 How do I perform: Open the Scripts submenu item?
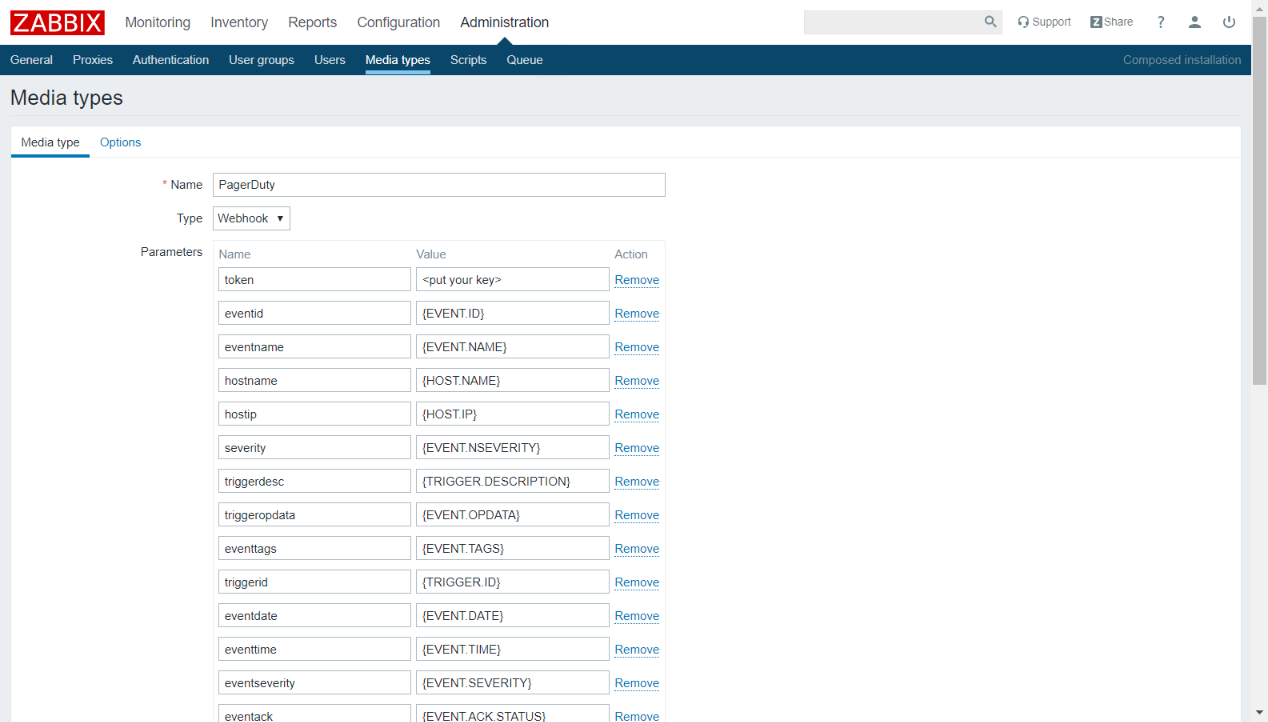click(468, 60)
